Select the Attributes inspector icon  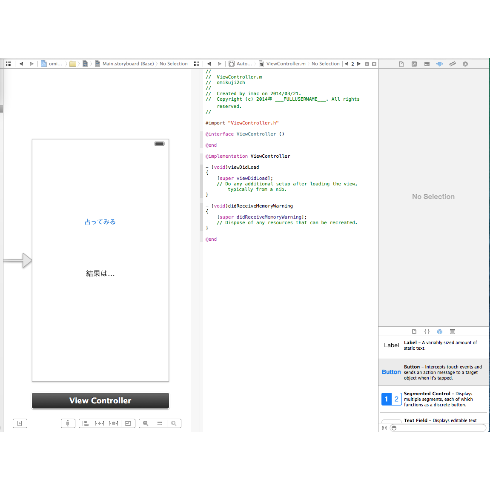click(x=440, y=64)
